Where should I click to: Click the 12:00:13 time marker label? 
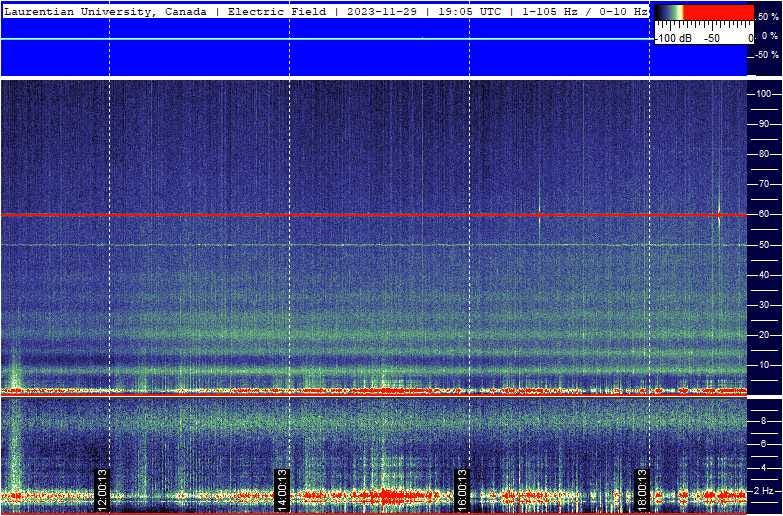point(102,490)
